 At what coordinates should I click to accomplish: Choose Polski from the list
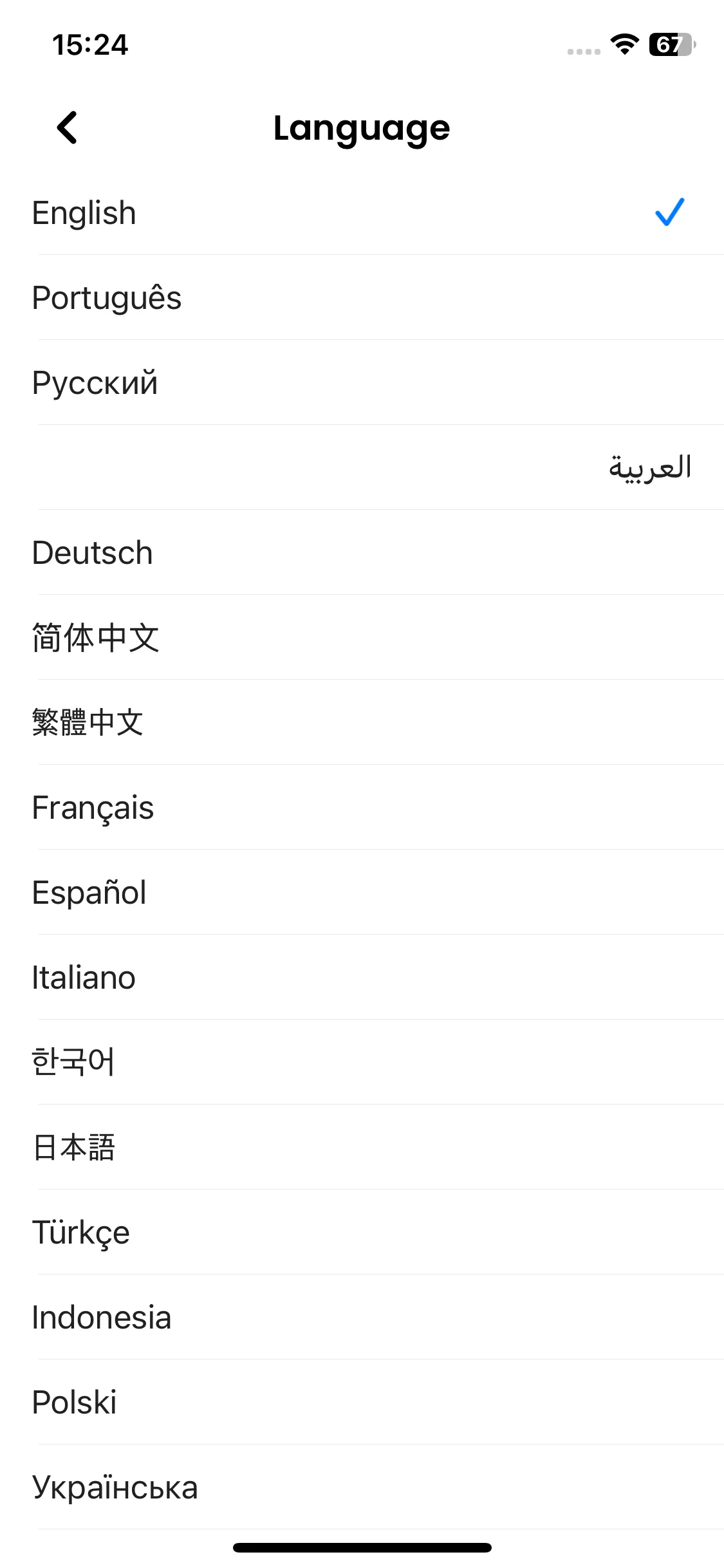pyautogui.click(x=362, y=1402)
